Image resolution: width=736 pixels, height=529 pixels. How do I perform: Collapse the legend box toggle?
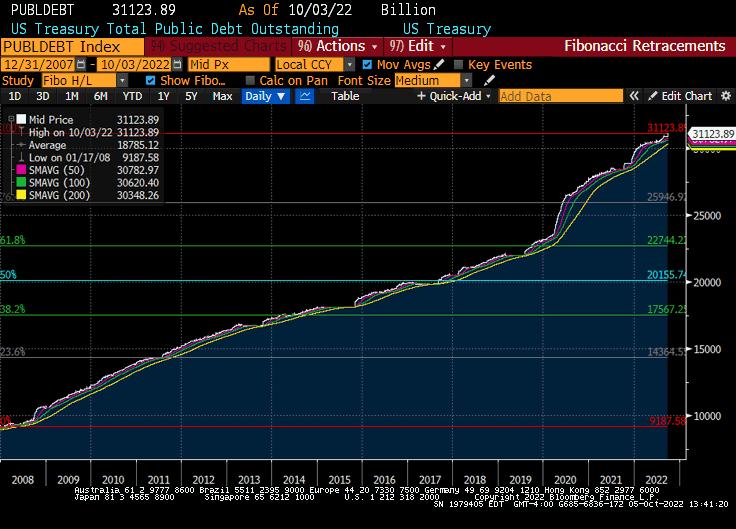pyautogui.click(x=11, y=119)
